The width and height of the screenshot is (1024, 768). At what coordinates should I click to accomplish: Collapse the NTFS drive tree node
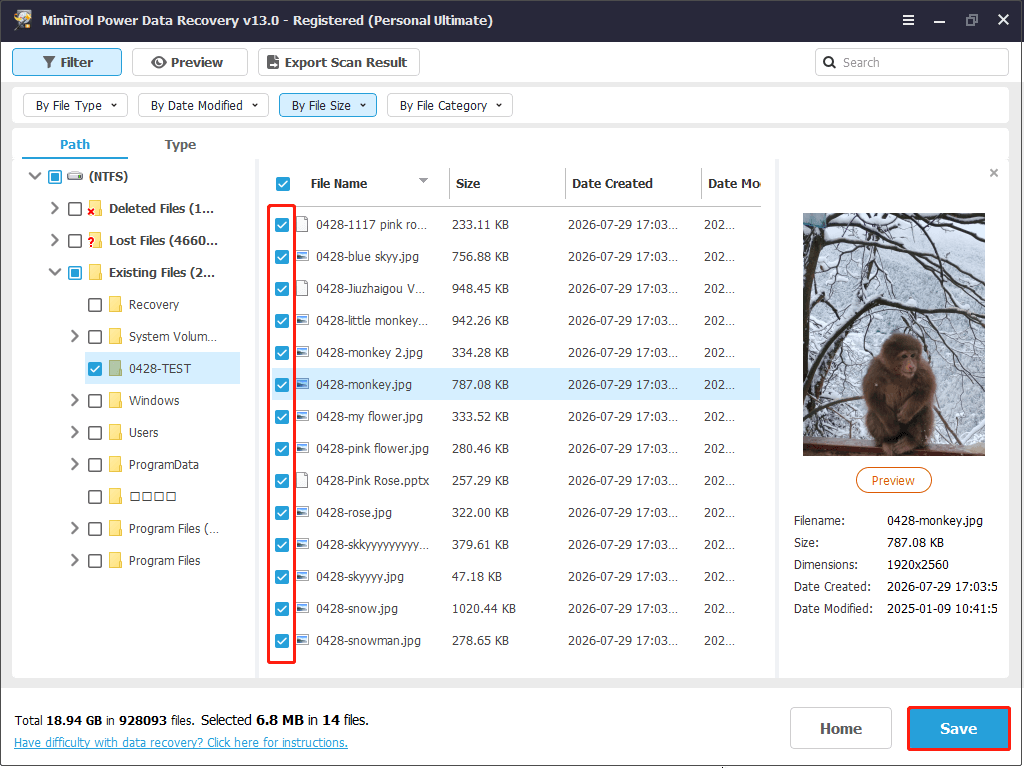pyautogui.click(x=35, y=176)
